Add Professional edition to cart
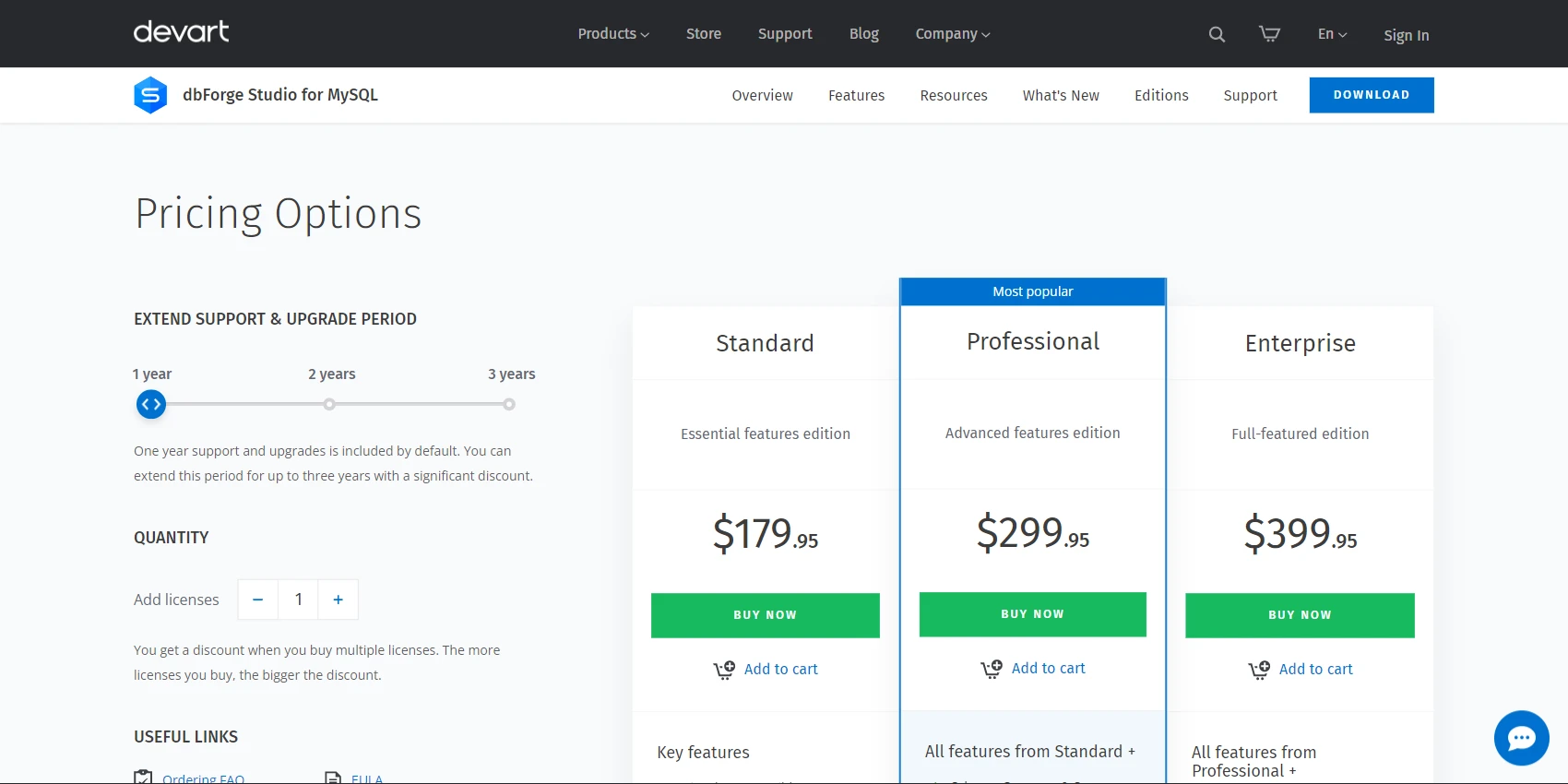Screen dimensions: 1568x784 tap(1049, 669)
